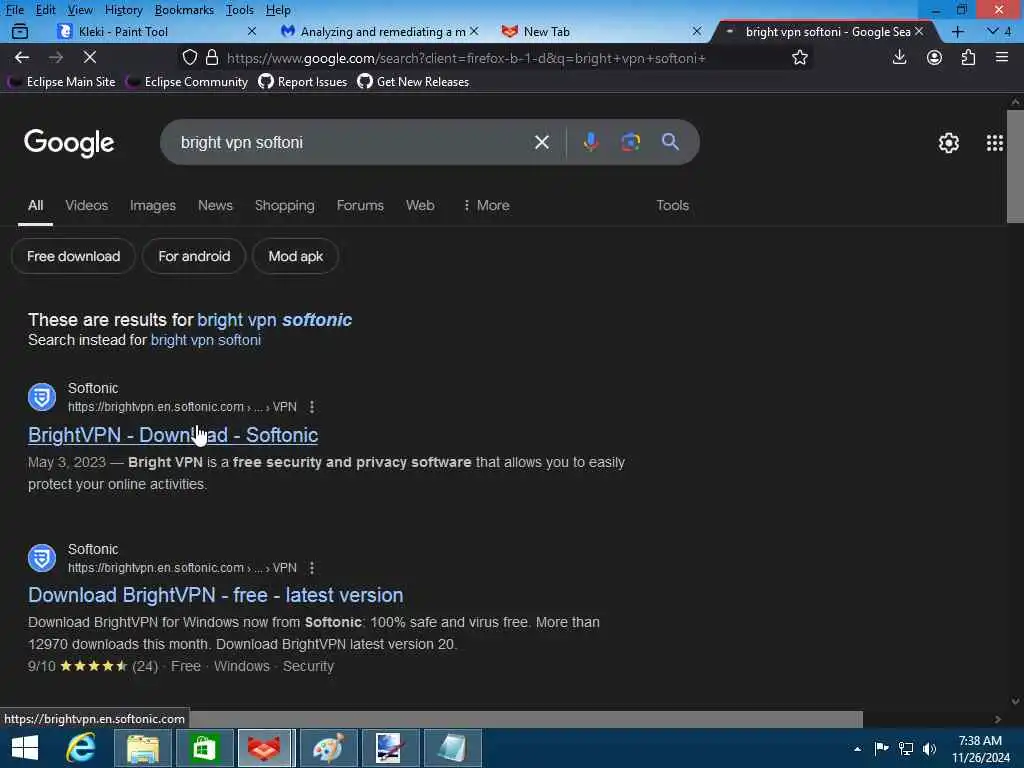1024x768 pixels.
Task: Select the Videos search filter
Action: click(86, 205)
